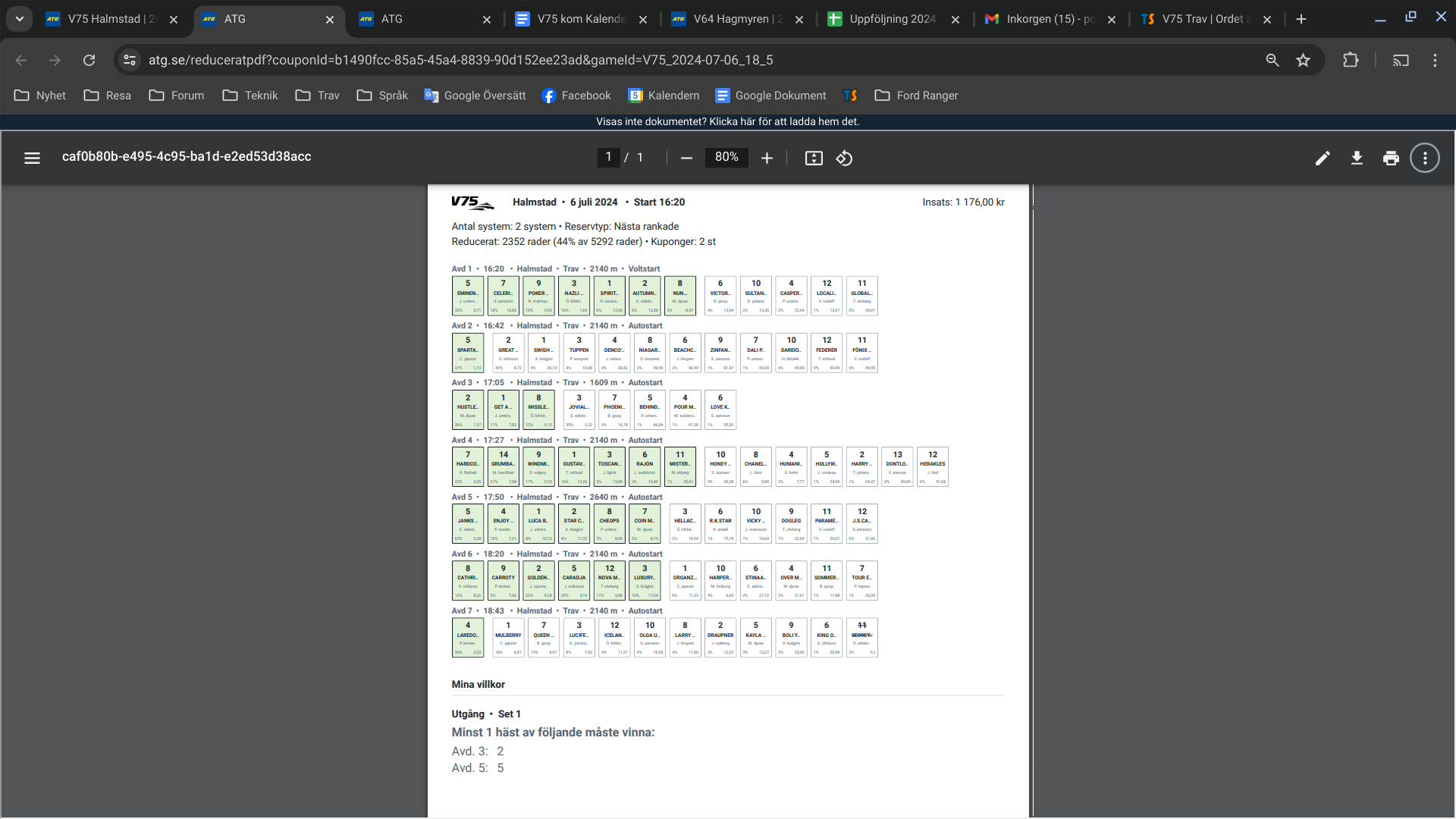
Task: Reload the current page
Action: click(x=89, y=60)
